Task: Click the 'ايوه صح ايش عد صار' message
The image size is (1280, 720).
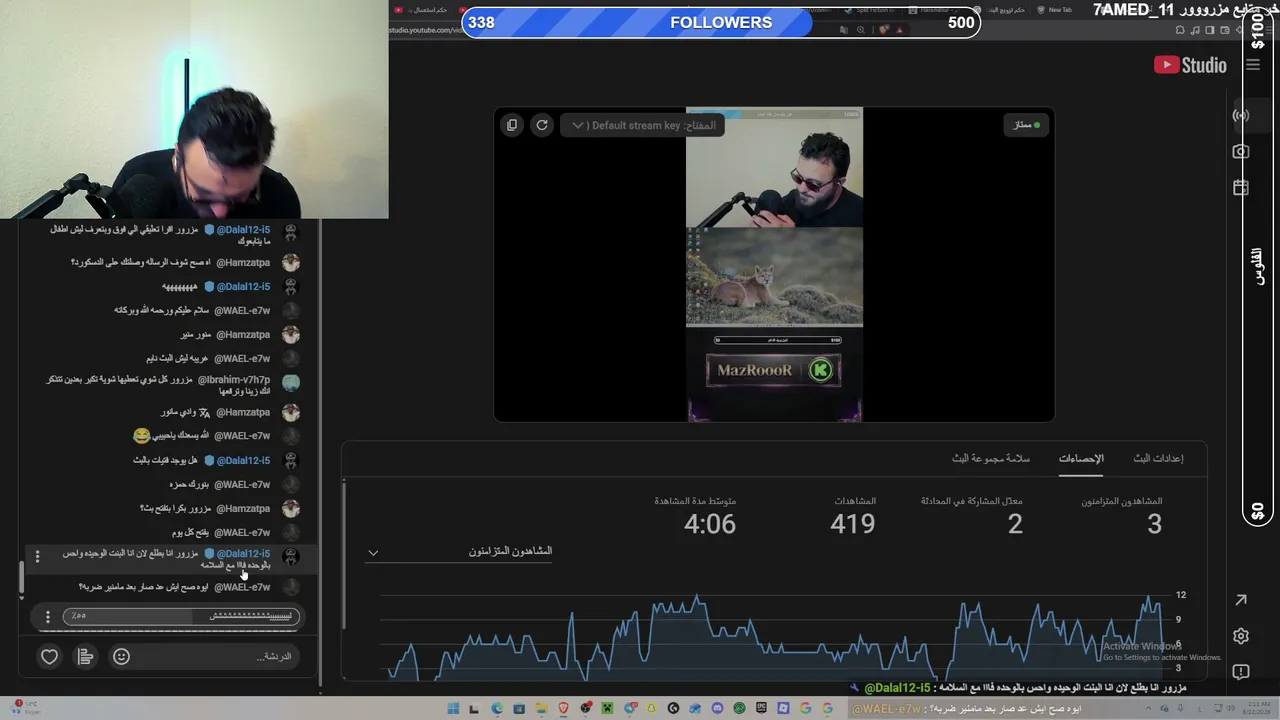Action: [x=145, y=587]
